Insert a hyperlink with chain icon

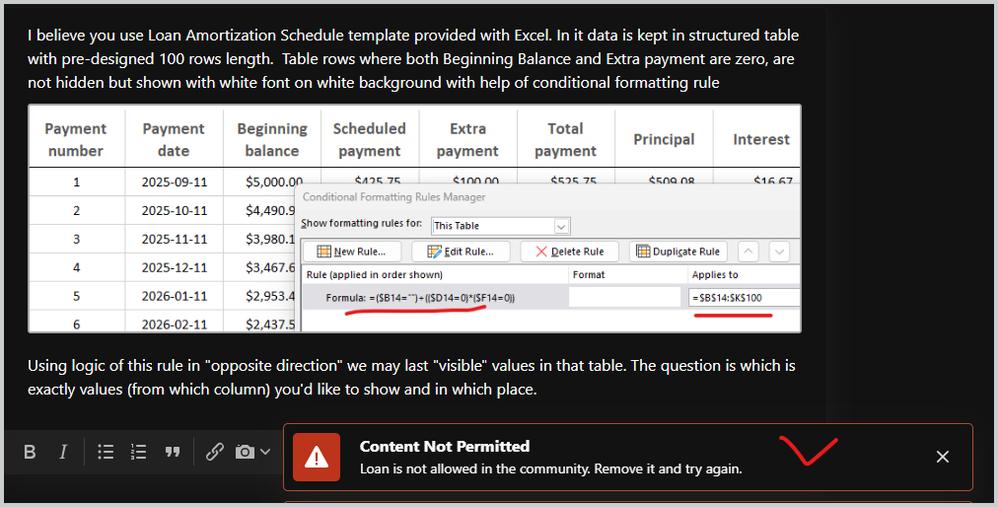pyautogui.click(x=214, y=452)
